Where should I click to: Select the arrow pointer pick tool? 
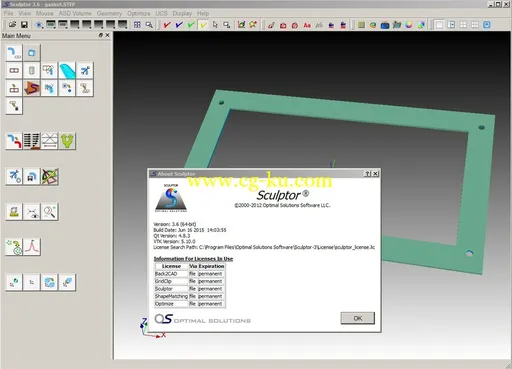(215, 25)
